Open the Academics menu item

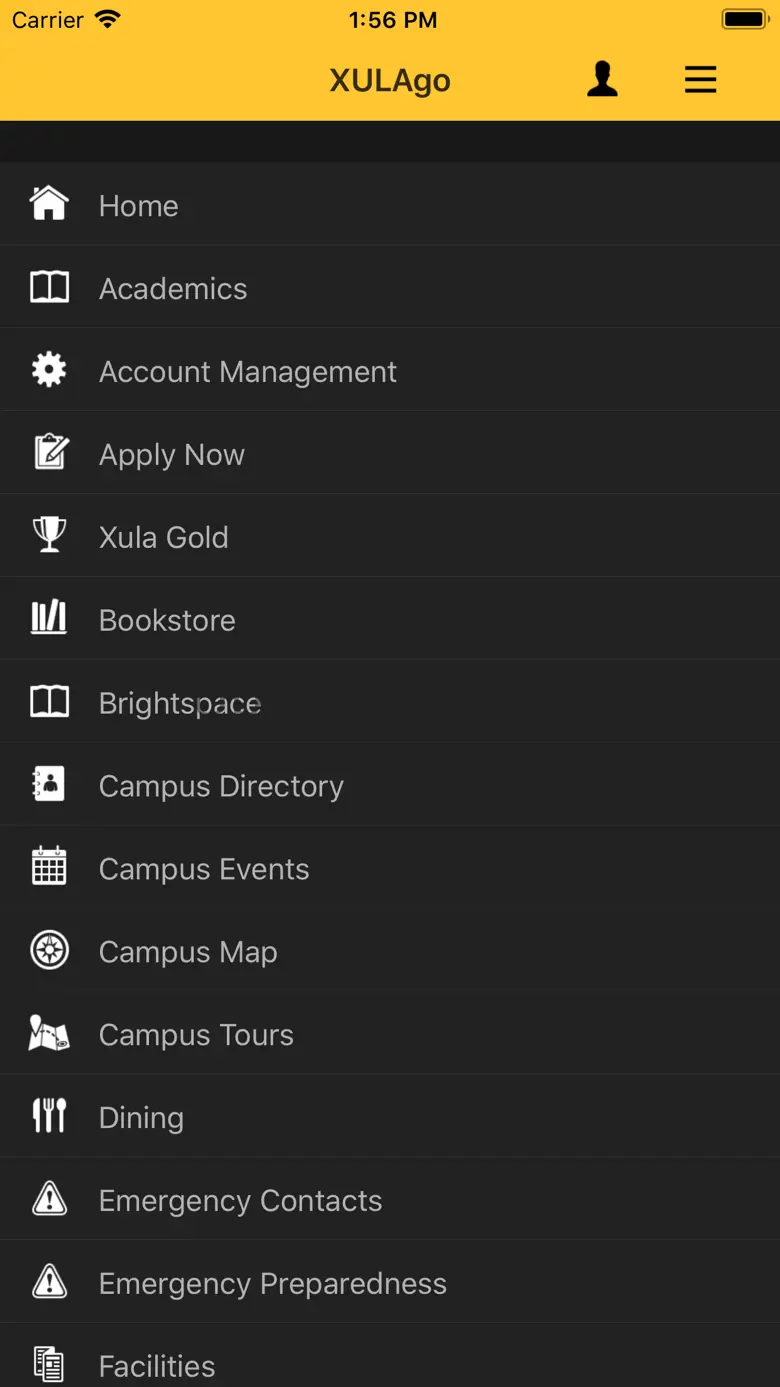pos(173,289)
